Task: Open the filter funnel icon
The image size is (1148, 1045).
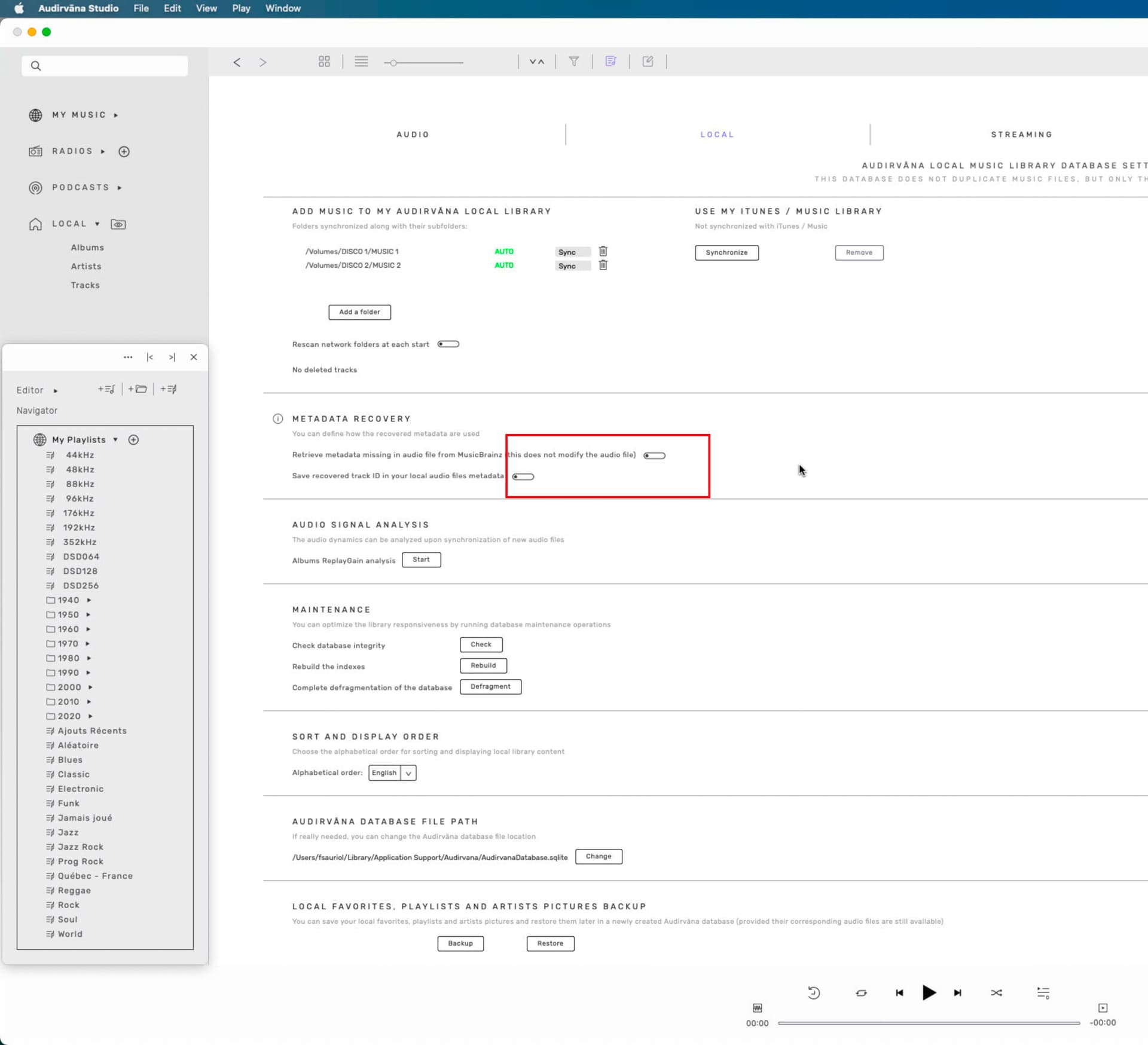Action: point(573,61)
